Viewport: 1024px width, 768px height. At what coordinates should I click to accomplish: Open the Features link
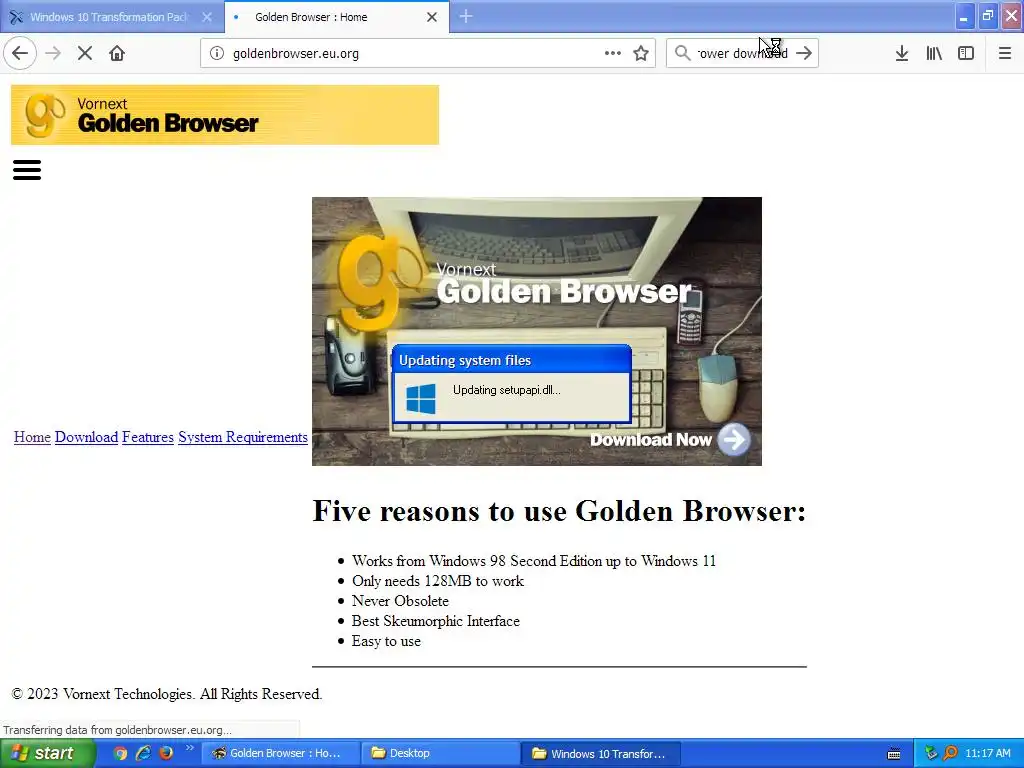[x=148, y=437]
